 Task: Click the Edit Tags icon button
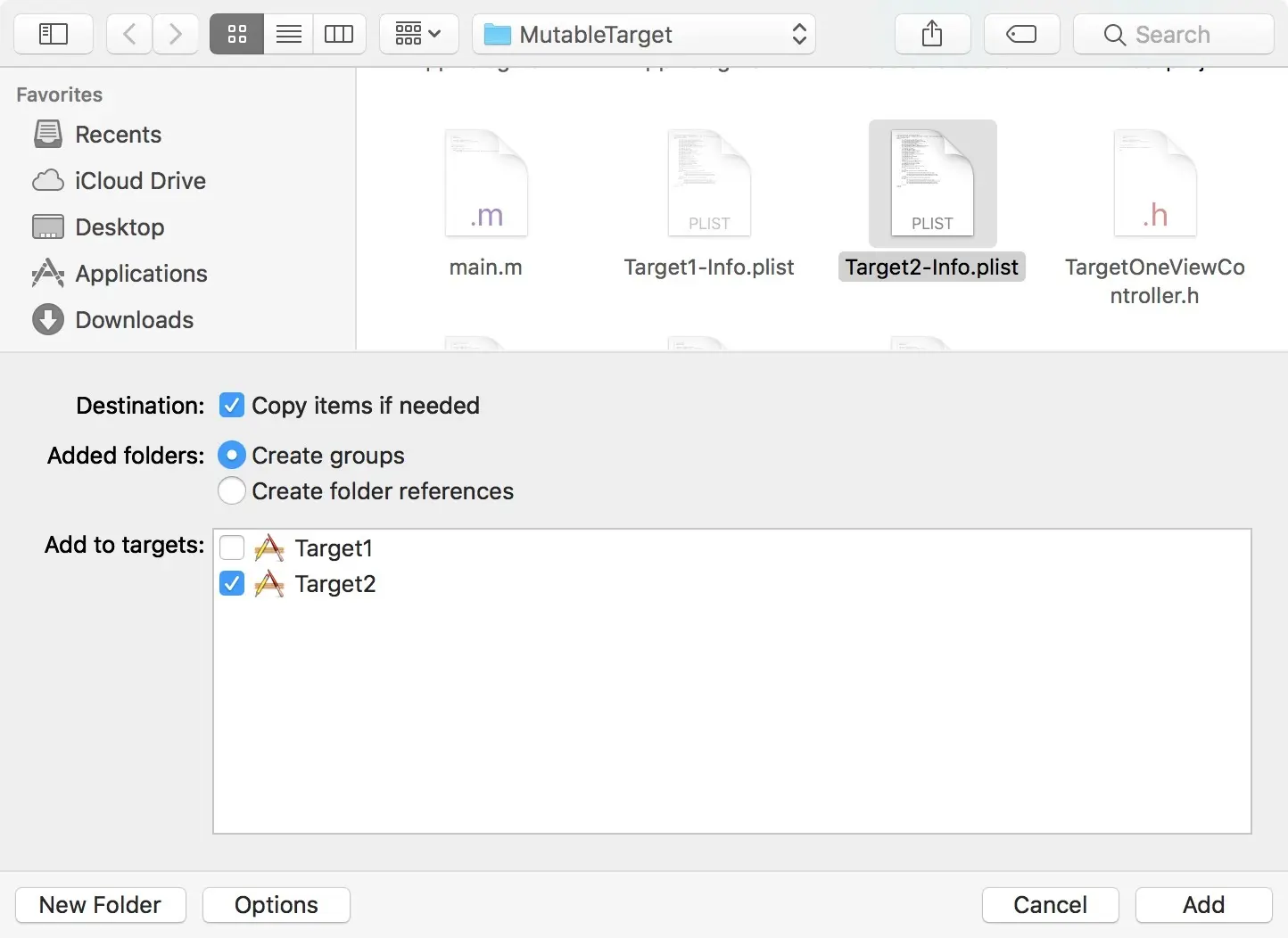pos(1021,35)
